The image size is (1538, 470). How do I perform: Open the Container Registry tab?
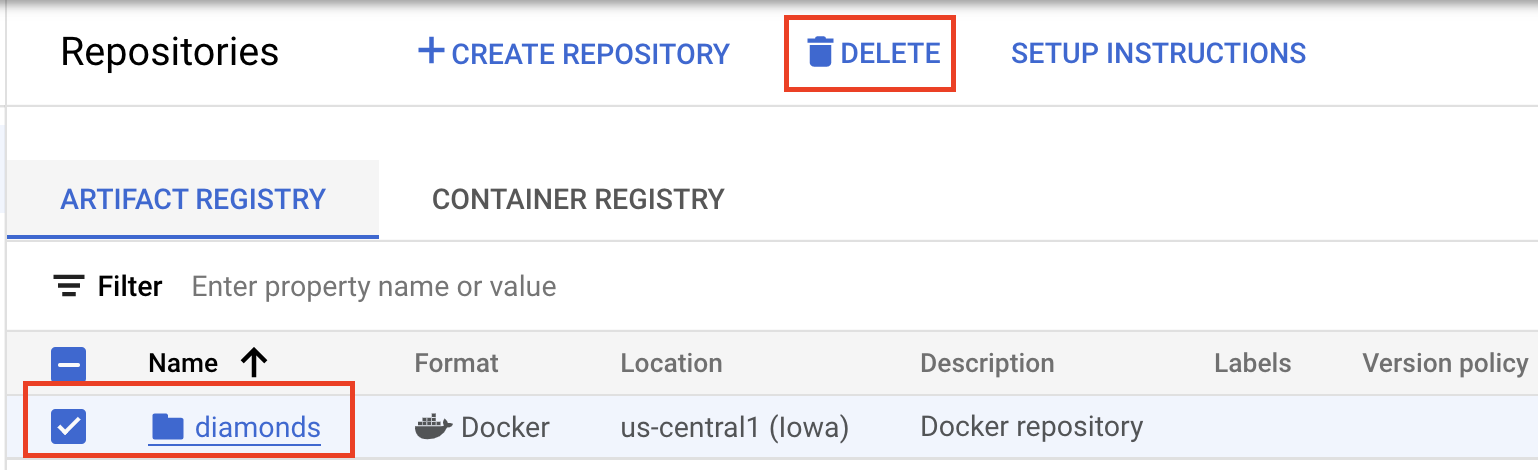point(577,199)
